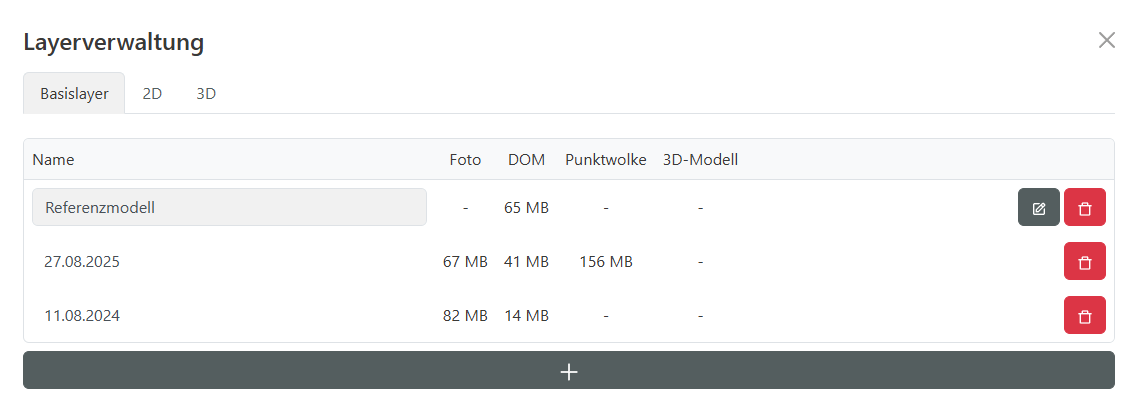This screenshot has height=413, width=1139.
Task: Click the 82 MB Foto size value
Action: pos(465,316)
